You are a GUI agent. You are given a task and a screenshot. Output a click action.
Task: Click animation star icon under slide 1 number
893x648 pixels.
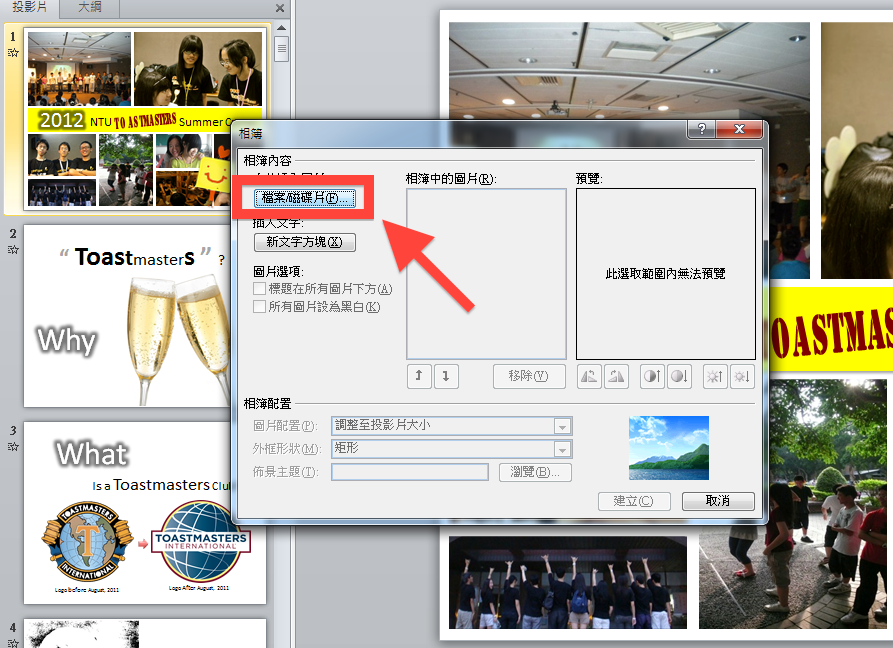13,53
